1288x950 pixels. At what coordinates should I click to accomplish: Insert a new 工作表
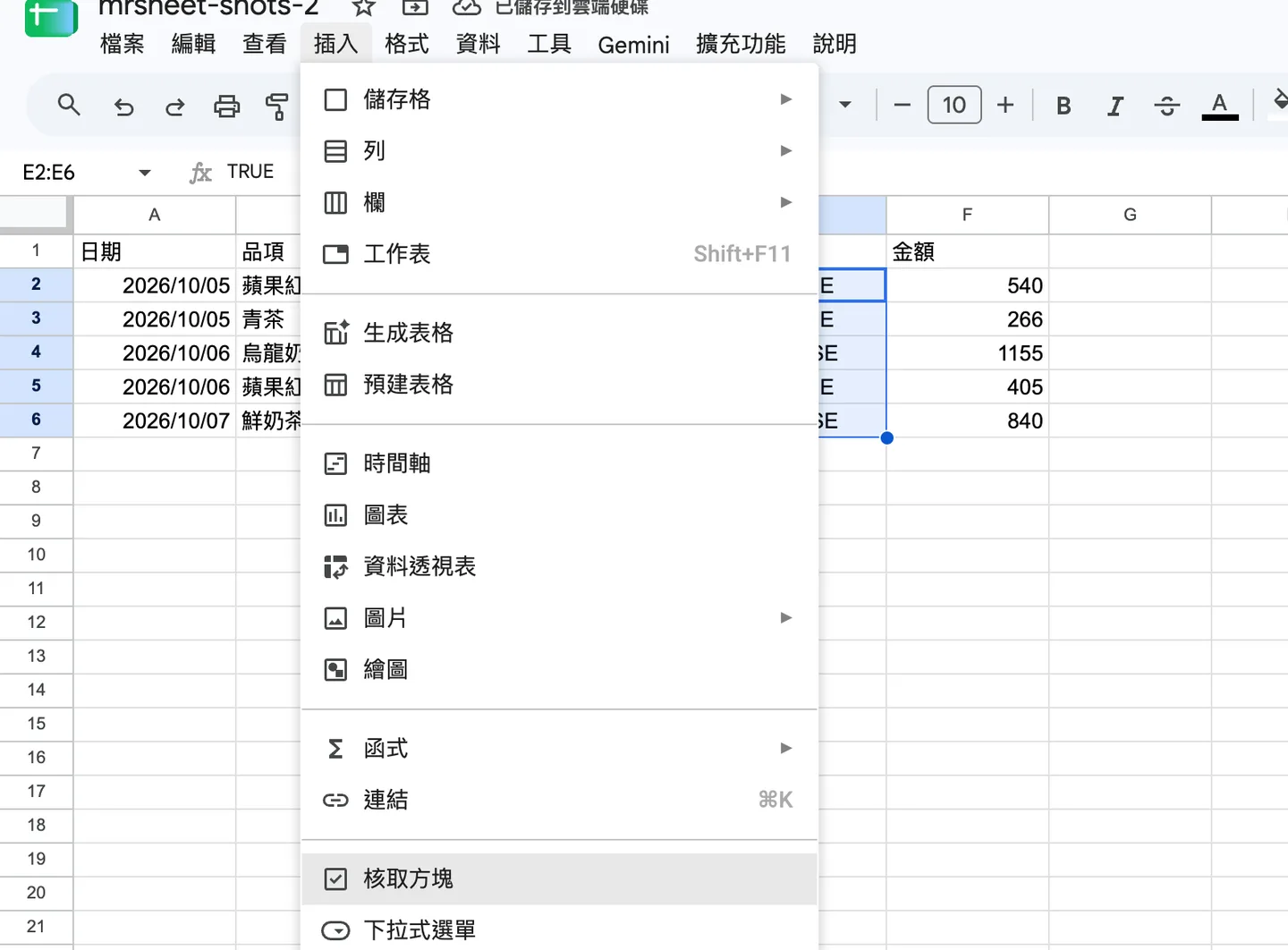point(559,254)
